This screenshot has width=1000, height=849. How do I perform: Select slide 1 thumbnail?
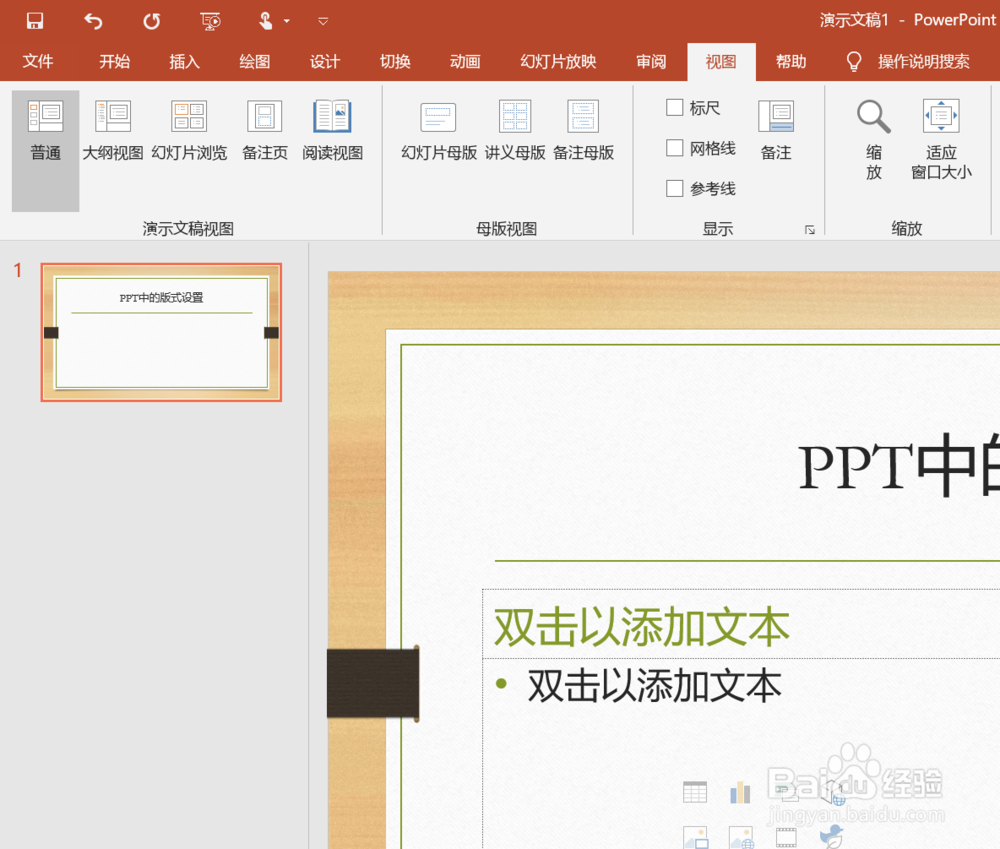161,332
